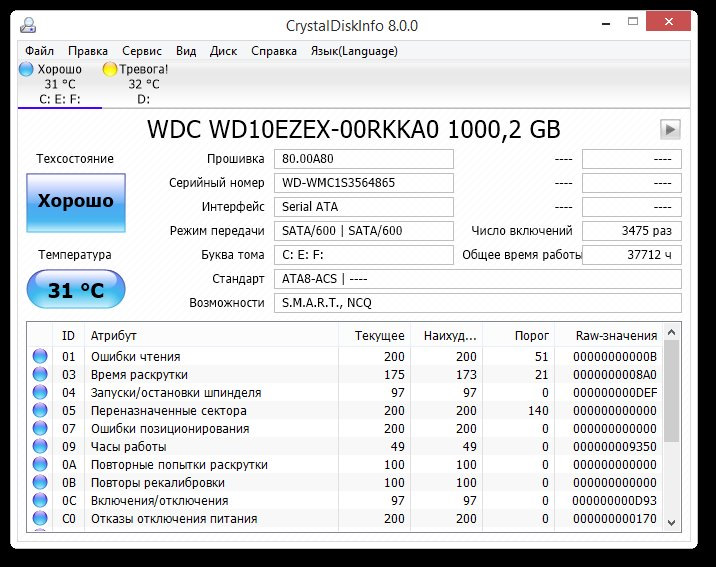The image size is (716, 567).
Task: Click the drive letter field C: E: F:
Action: tap(363, 255)
